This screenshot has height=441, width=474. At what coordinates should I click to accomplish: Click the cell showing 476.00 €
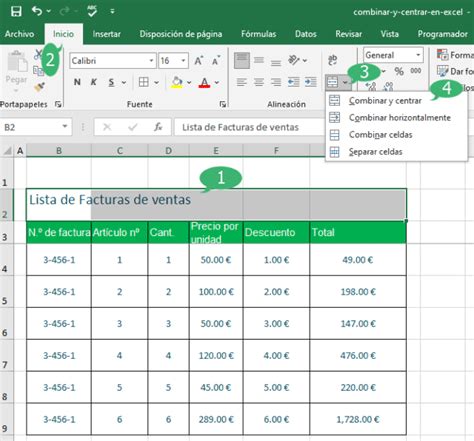(358, 355)
